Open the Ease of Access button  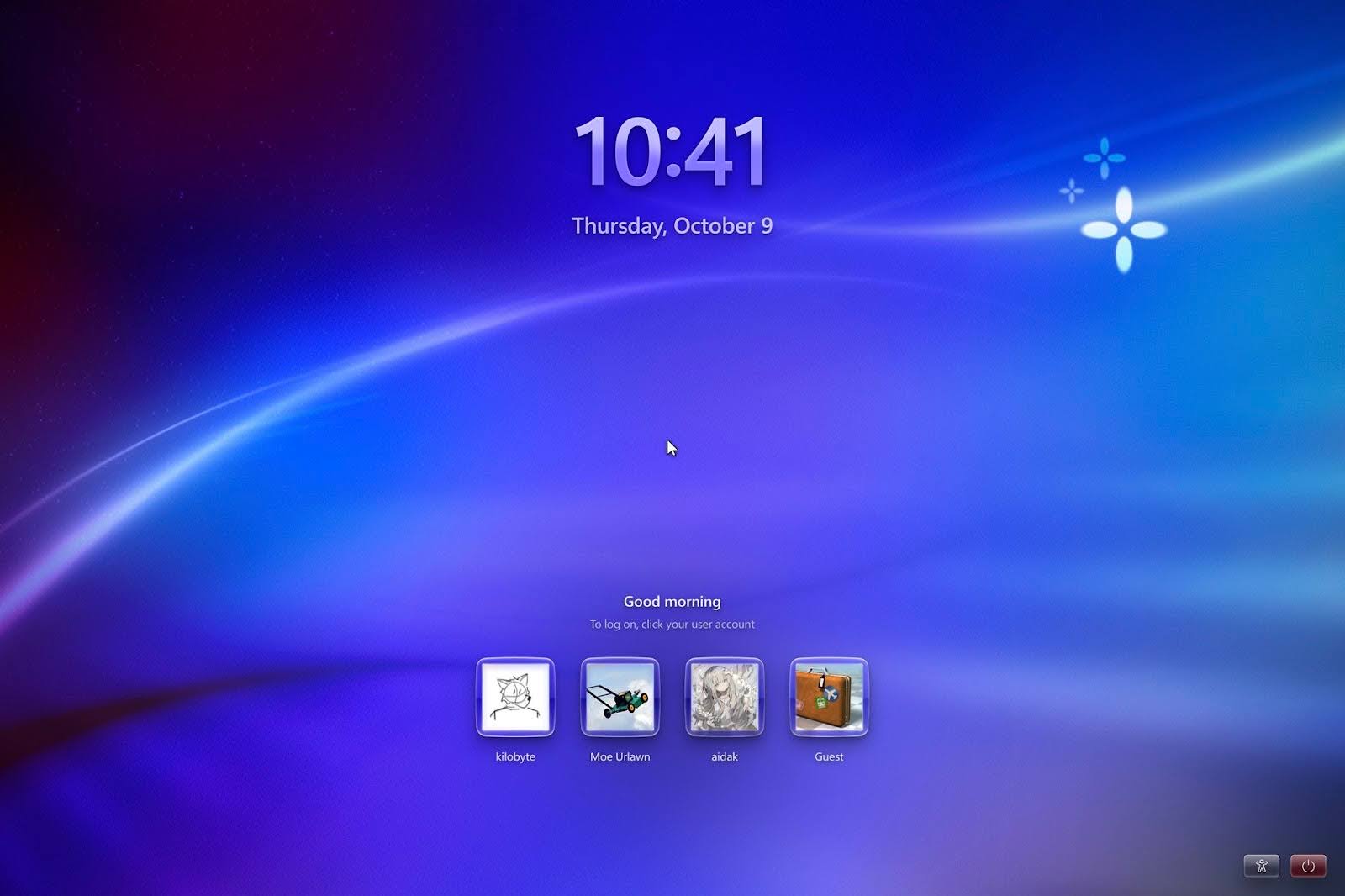click(1261, 866)
